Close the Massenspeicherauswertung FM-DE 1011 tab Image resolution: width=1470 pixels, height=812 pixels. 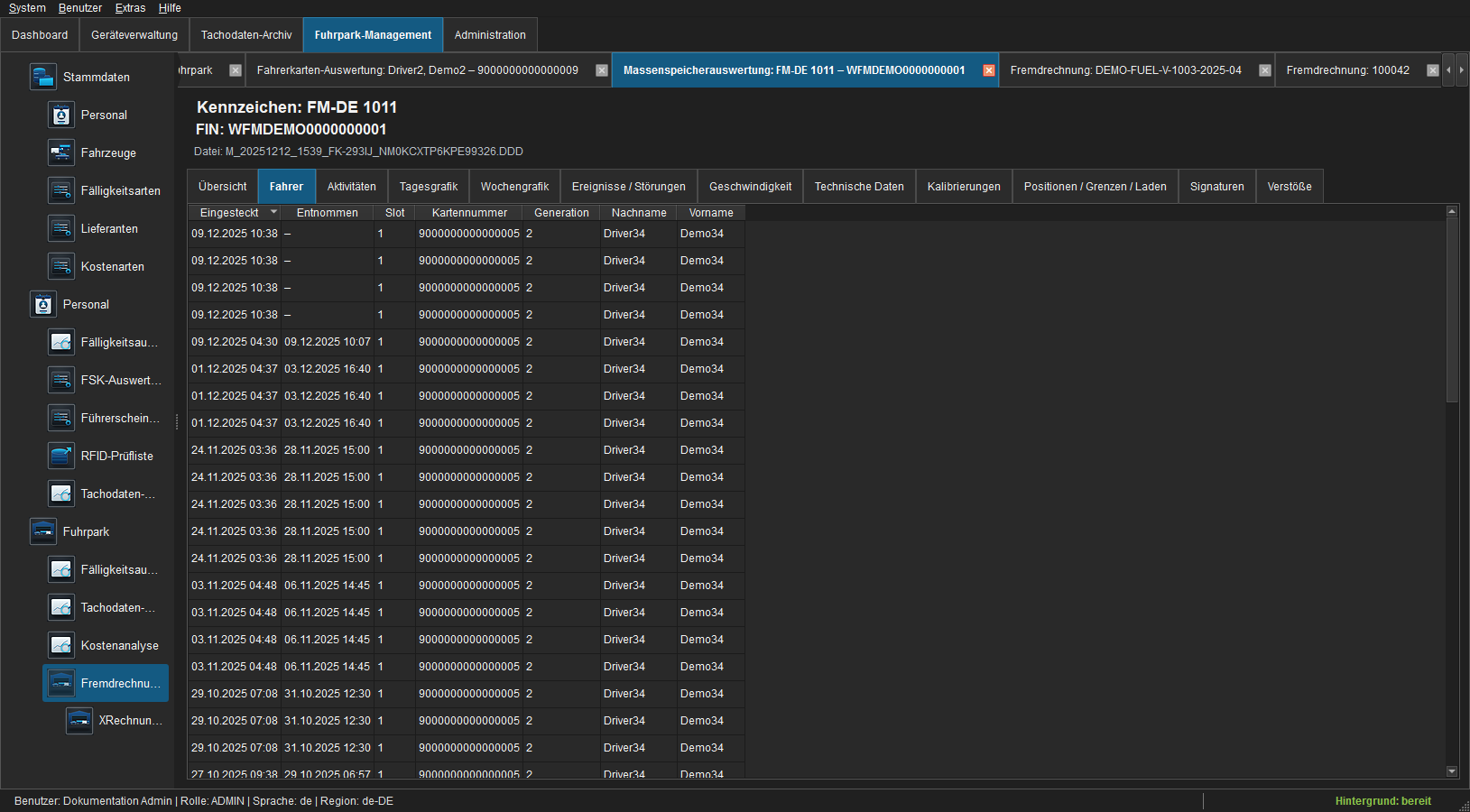point(989,70)
